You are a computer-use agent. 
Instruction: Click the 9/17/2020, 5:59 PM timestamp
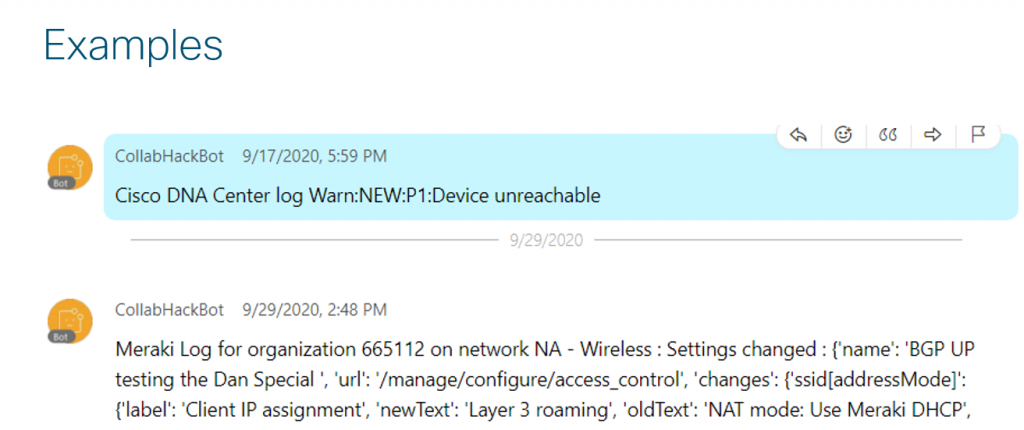tap(315, 156)
